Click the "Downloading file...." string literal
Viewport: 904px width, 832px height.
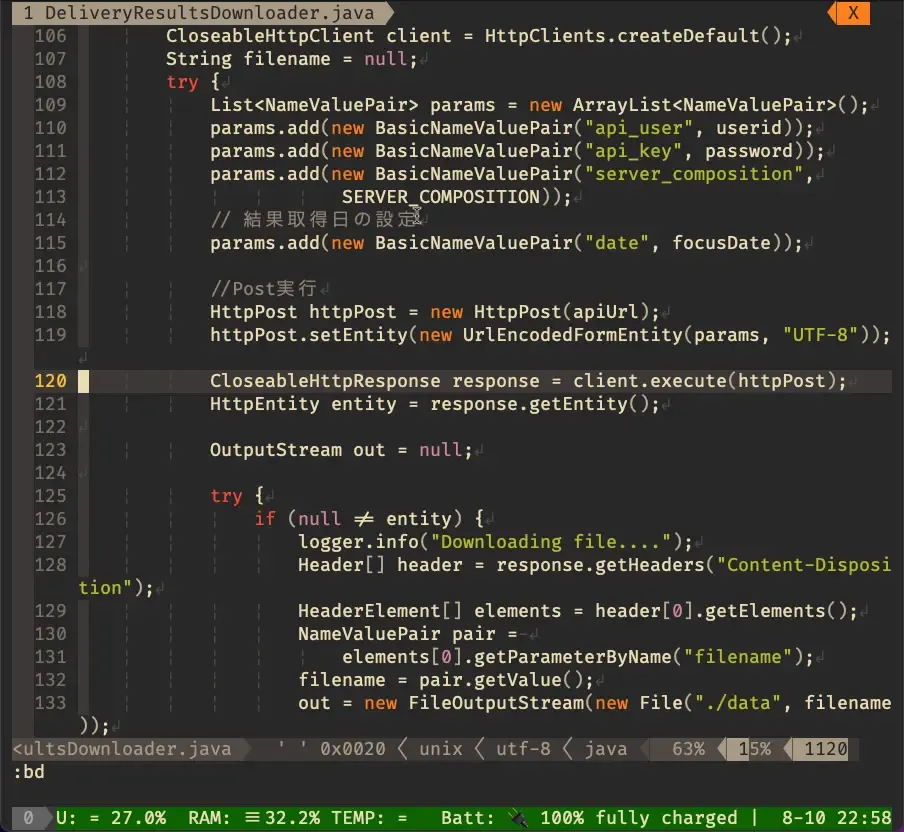coord(556,542)
